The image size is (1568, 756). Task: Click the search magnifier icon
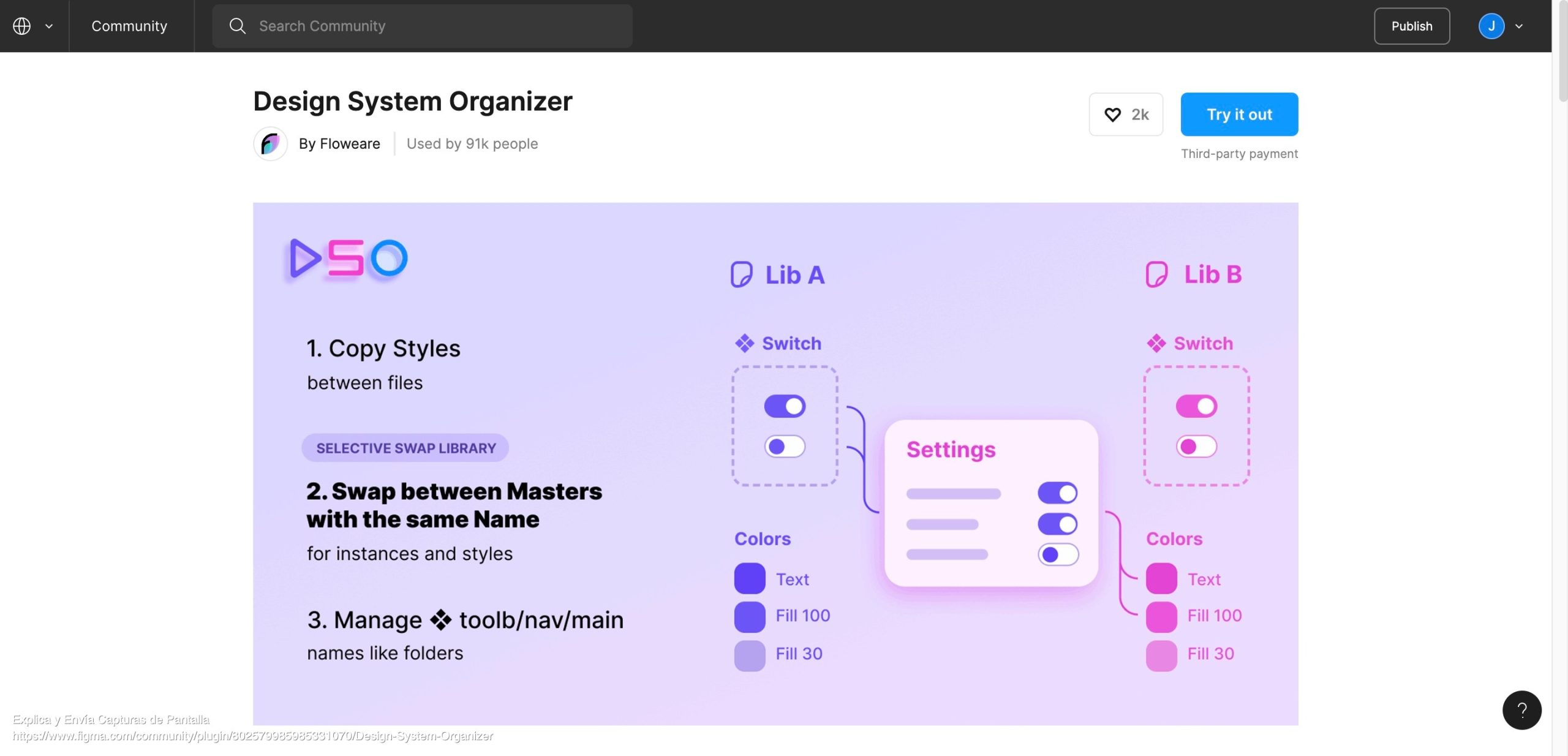click(x=237, y=26)
